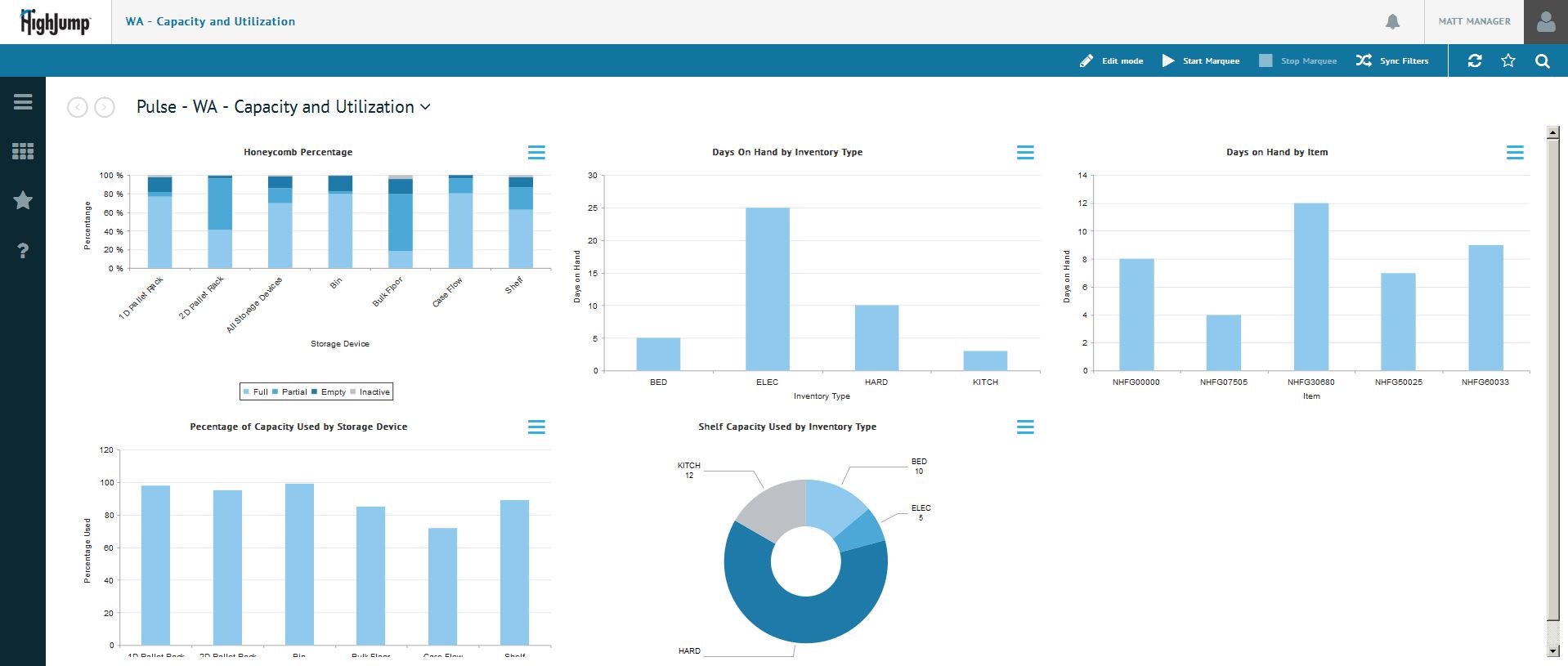Open the hamburger navigation menu in sidebar
This screenshot has height=666, width=1568.
pyautogui.click(x=23, y=102)
